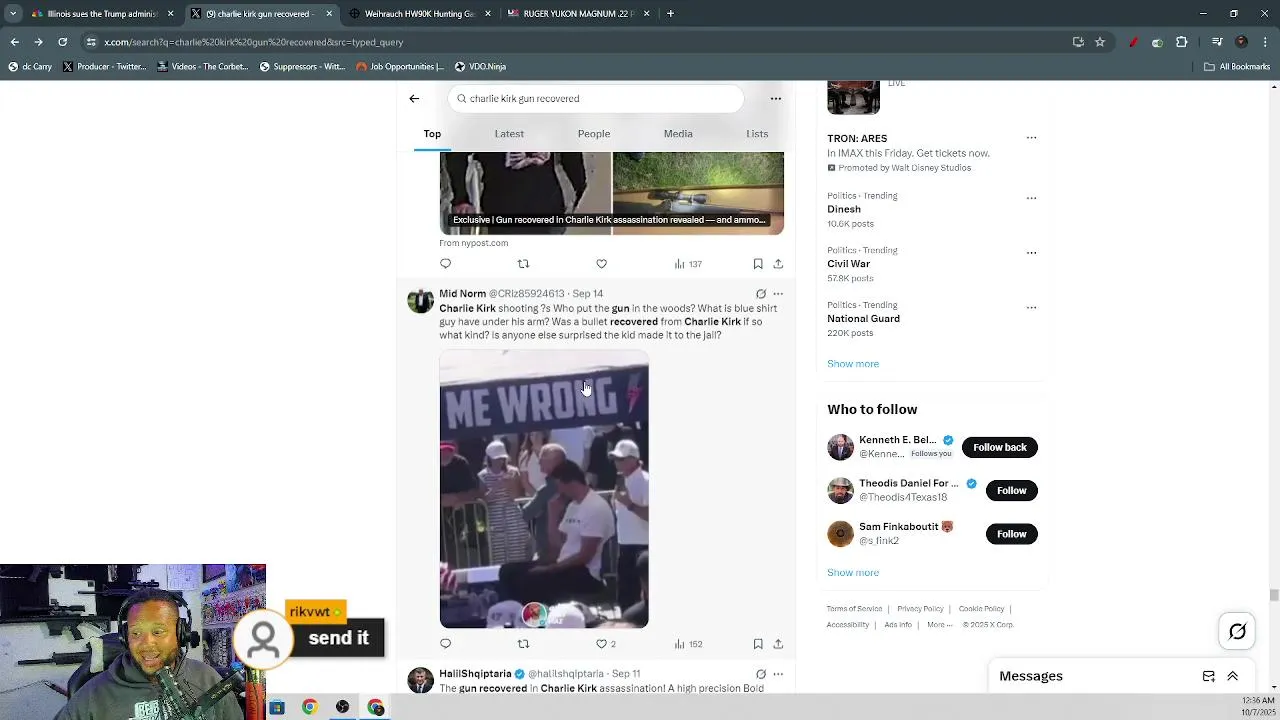Open options for TRON: ARES promoted trend
The height and width of the screenshot is (720, 1280).
(1031, 138)
